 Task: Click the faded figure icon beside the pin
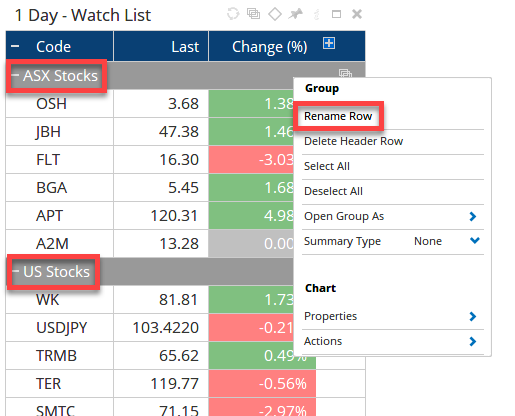pos(317,14)
